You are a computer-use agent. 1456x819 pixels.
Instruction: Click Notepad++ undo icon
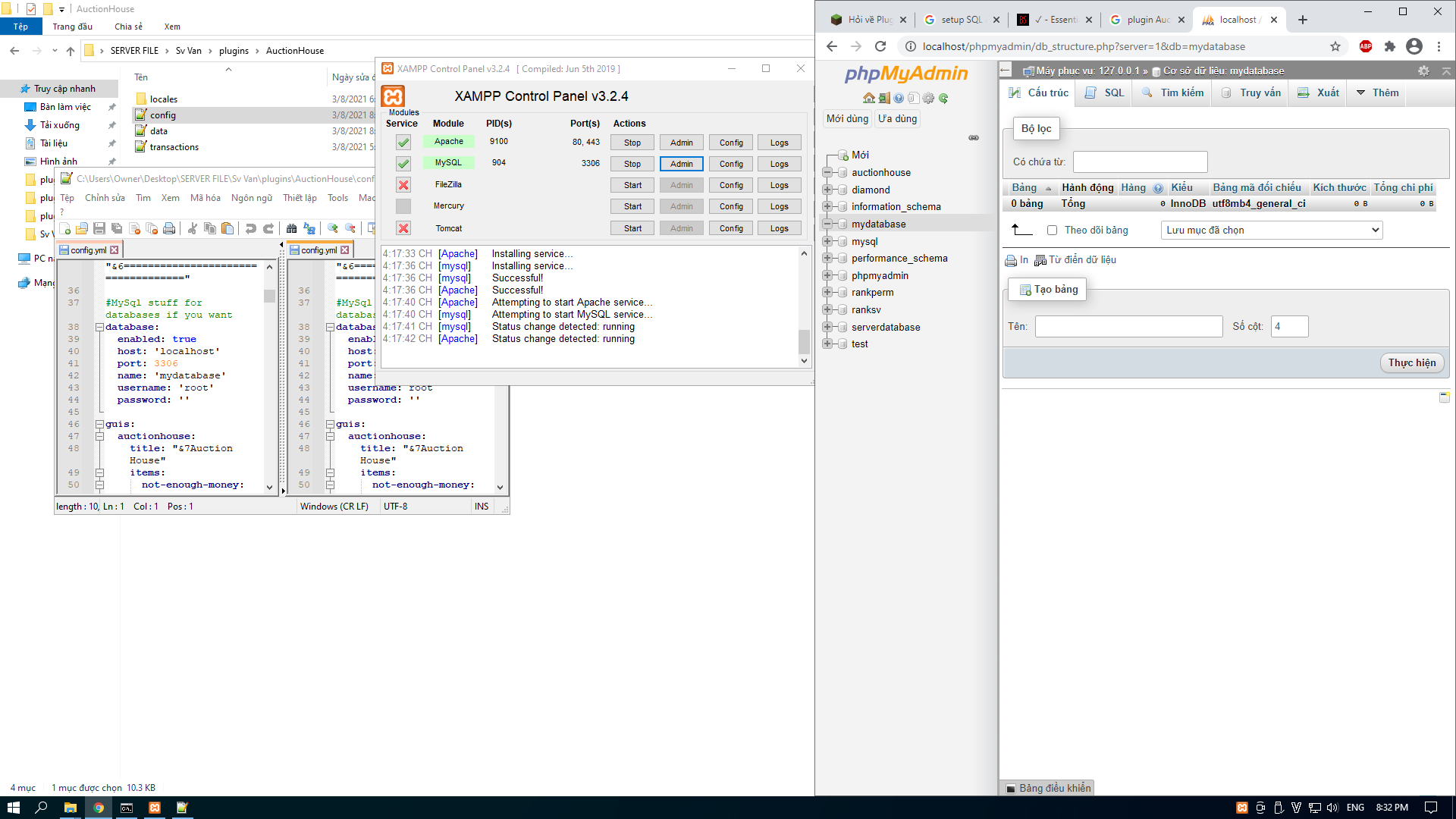pyautogui.click(x=251, y=228)
